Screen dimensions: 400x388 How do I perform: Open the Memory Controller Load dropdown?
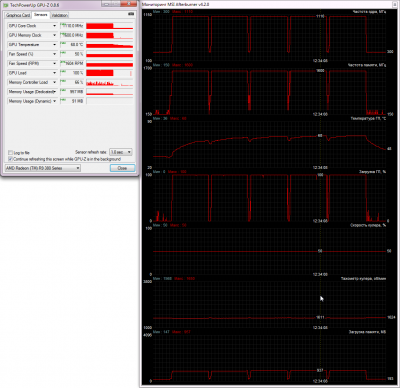coord(55,82)
